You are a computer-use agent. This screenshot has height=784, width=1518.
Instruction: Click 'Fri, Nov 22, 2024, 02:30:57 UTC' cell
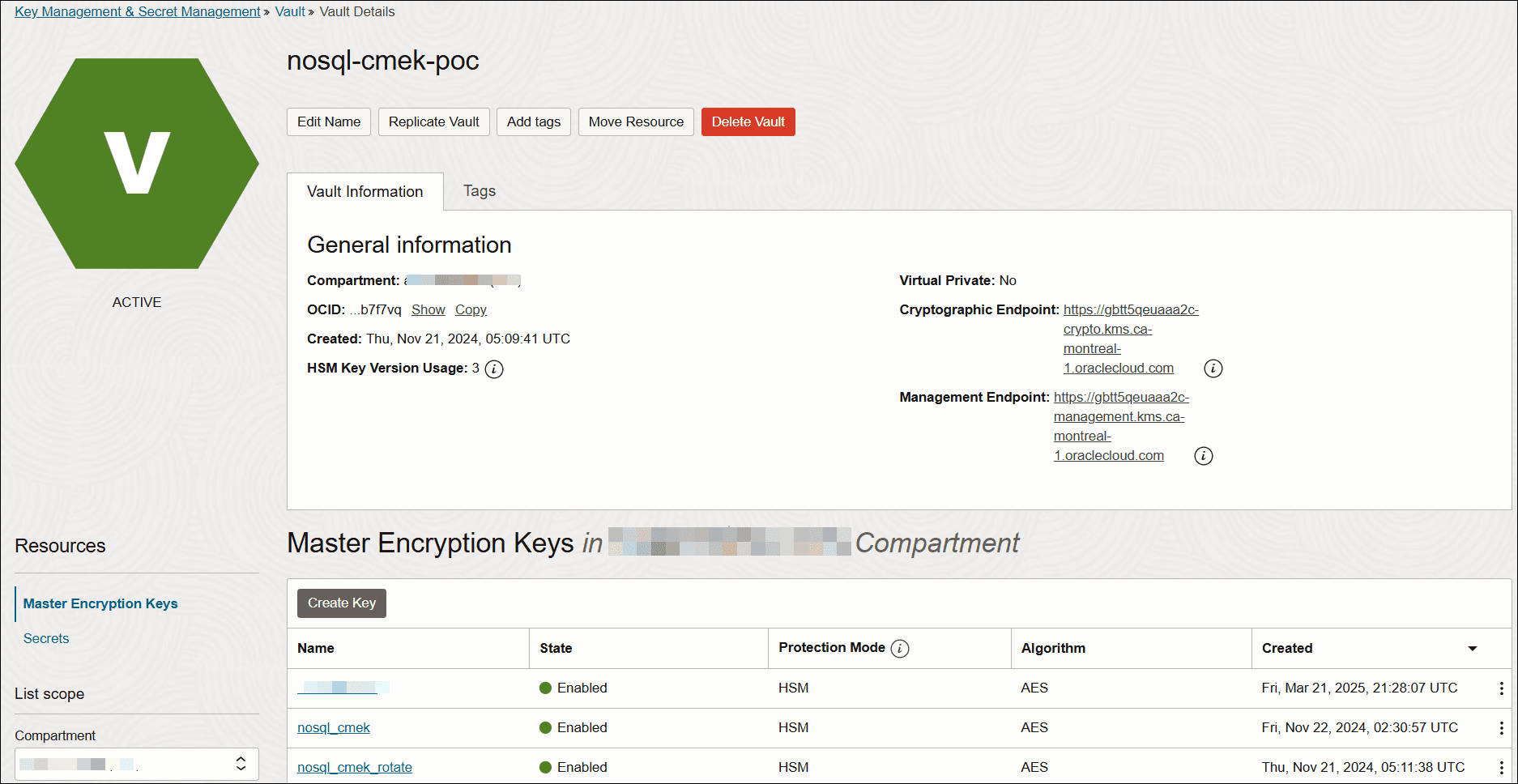[1360, 727]
